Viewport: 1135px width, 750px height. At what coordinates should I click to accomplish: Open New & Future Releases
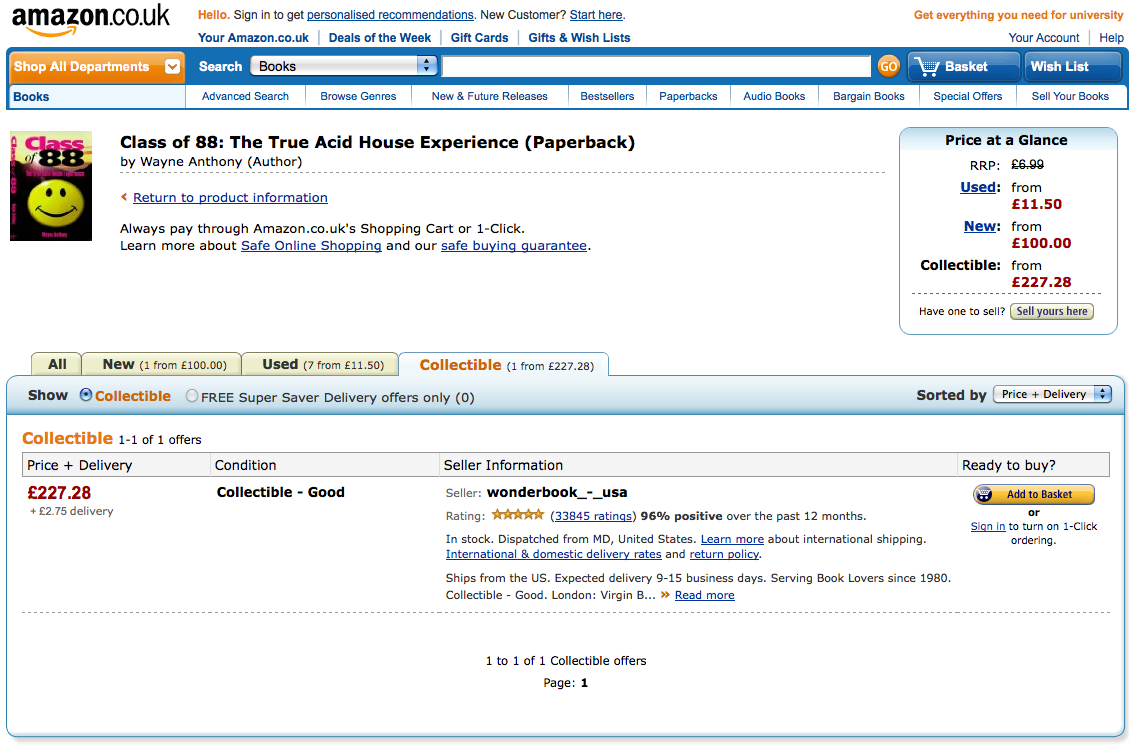[490, 96]
